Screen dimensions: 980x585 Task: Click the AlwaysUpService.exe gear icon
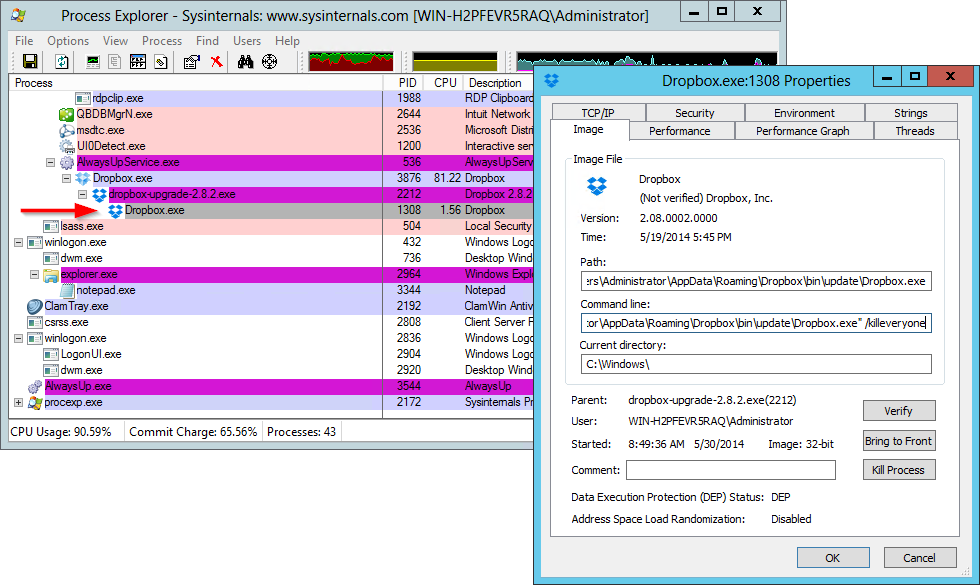point(67,162)
